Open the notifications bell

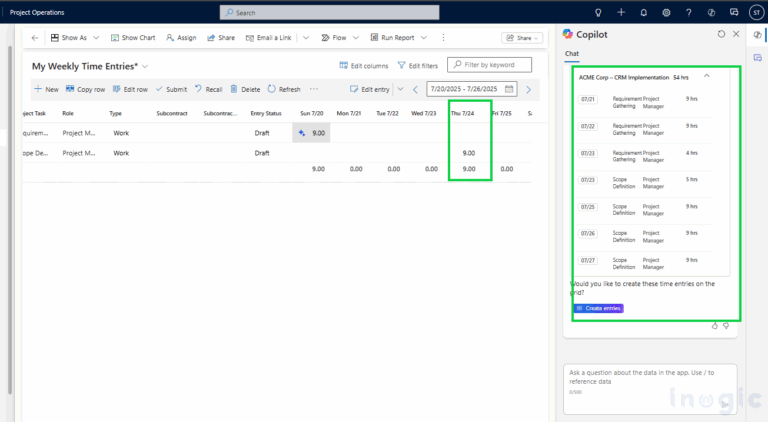pos(644,13)
